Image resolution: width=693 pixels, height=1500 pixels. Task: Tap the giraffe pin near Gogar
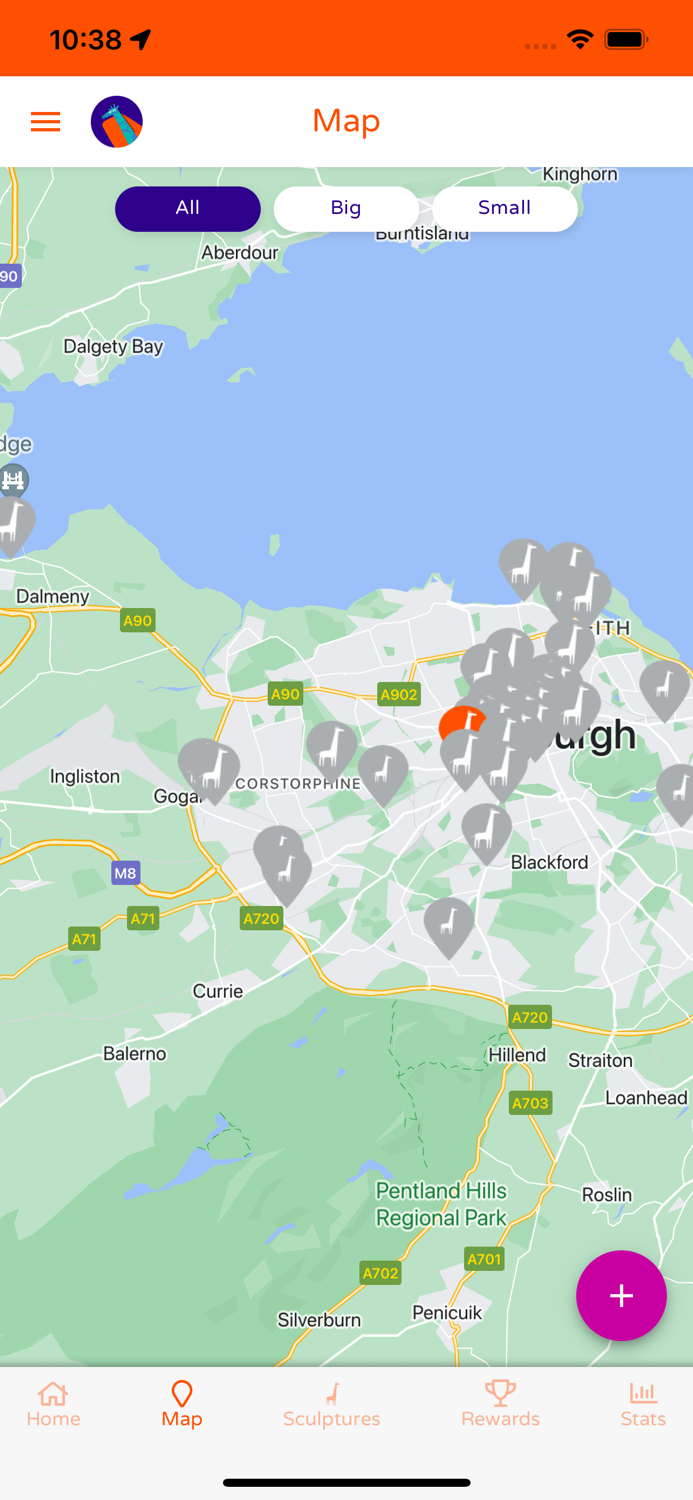tap(213, 772)
